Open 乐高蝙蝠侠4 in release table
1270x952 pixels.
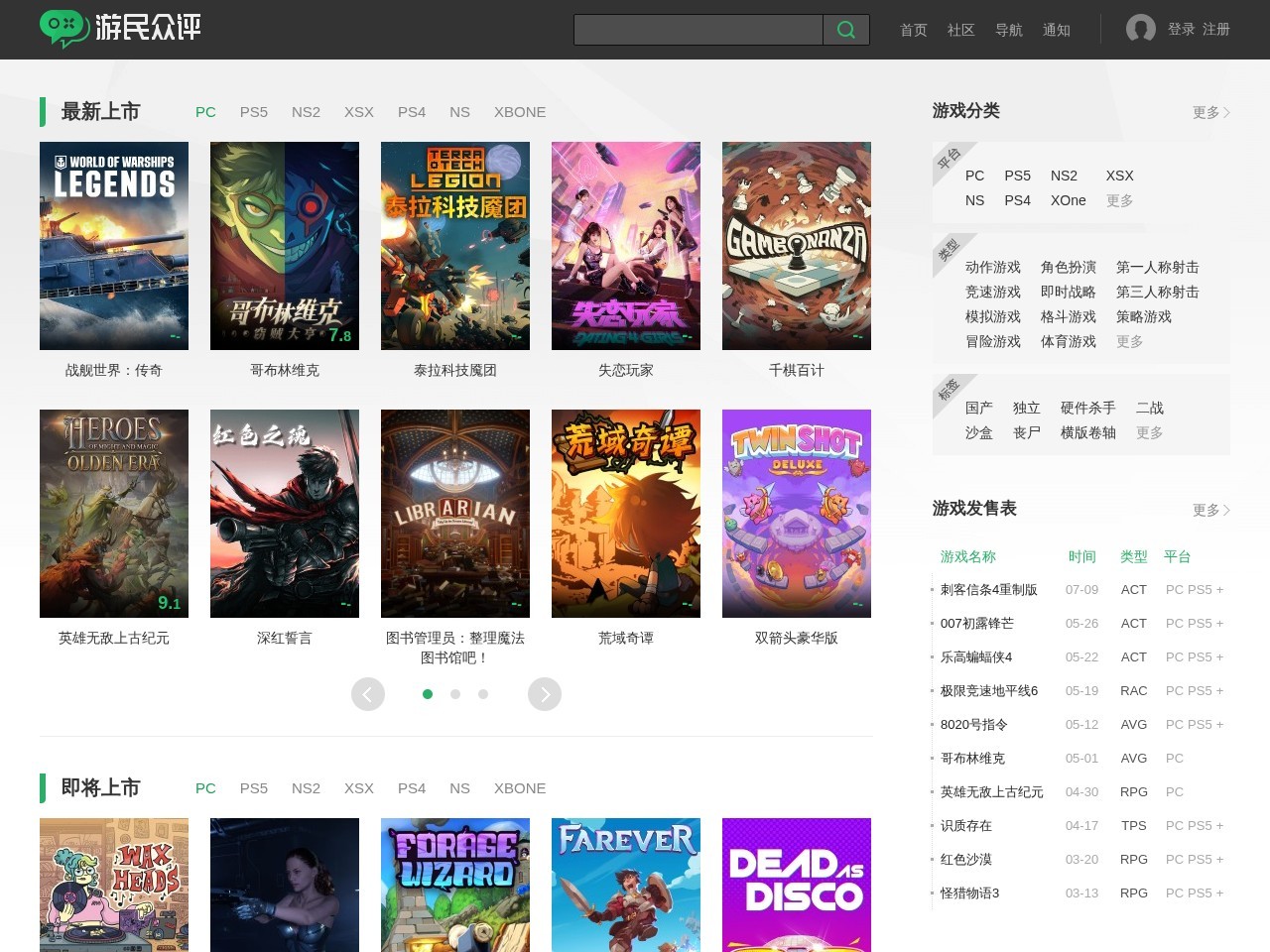976,656
